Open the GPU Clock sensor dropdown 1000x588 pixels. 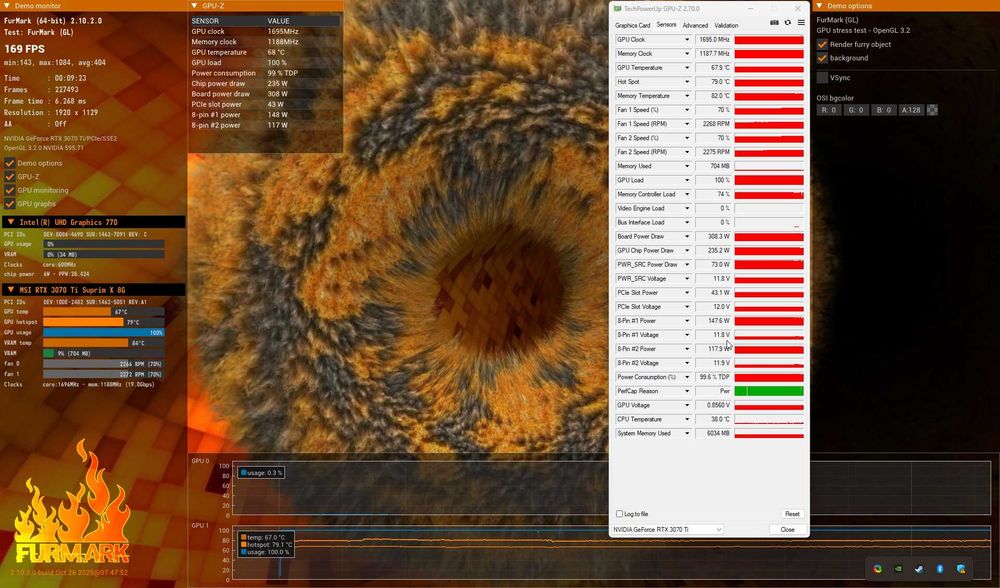click(687, 40)
